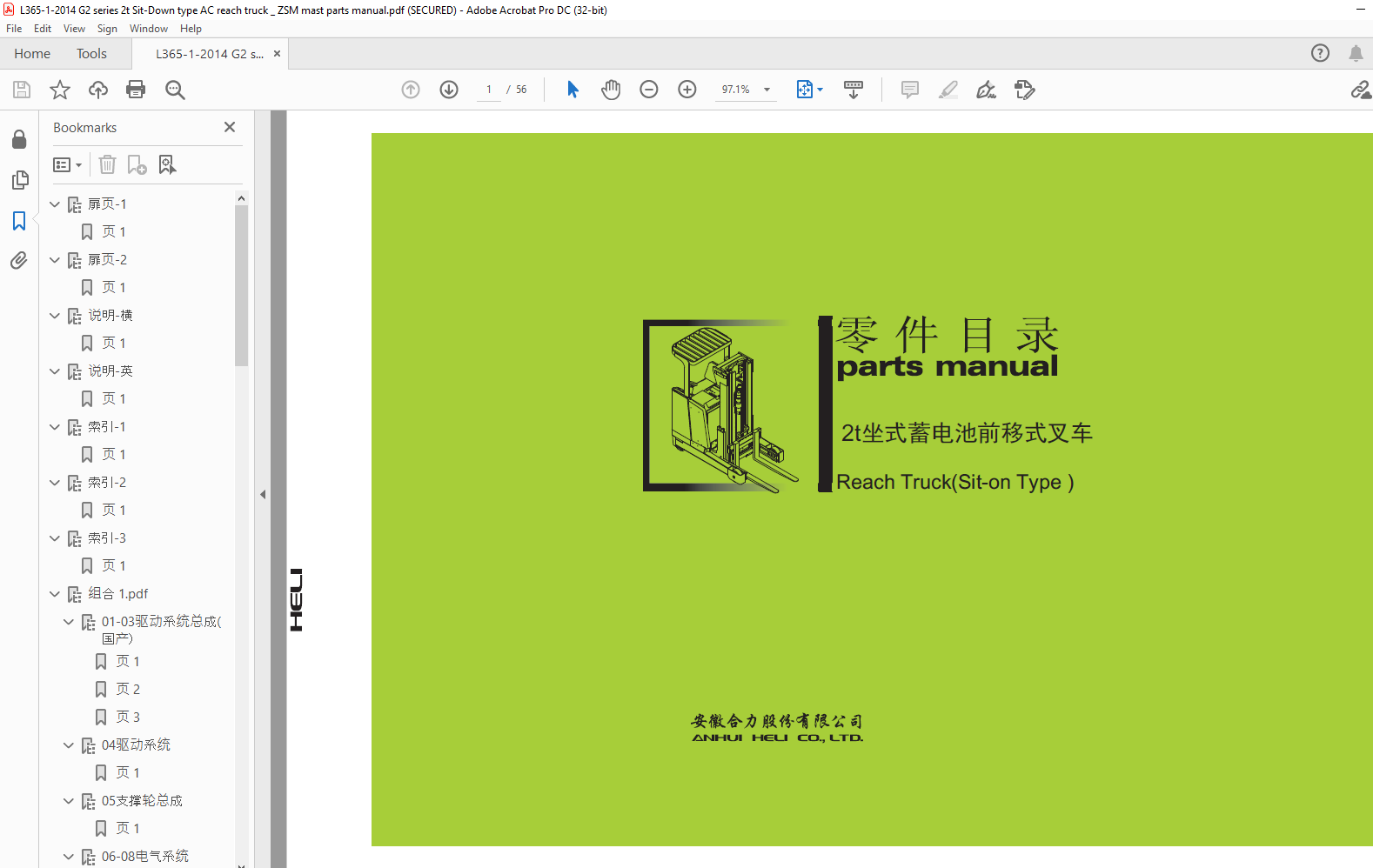Collapse the 05支撑轮总成 bookmark

69,801
